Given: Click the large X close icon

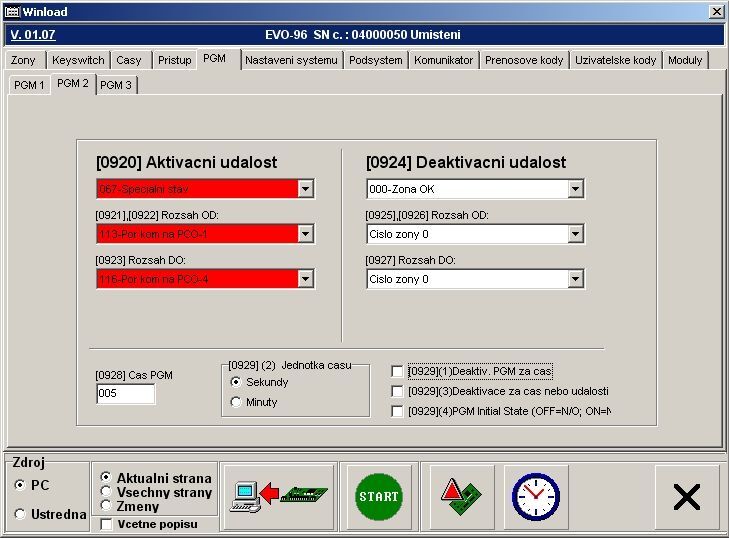Looking at the screenshot, I should [686, 496].
